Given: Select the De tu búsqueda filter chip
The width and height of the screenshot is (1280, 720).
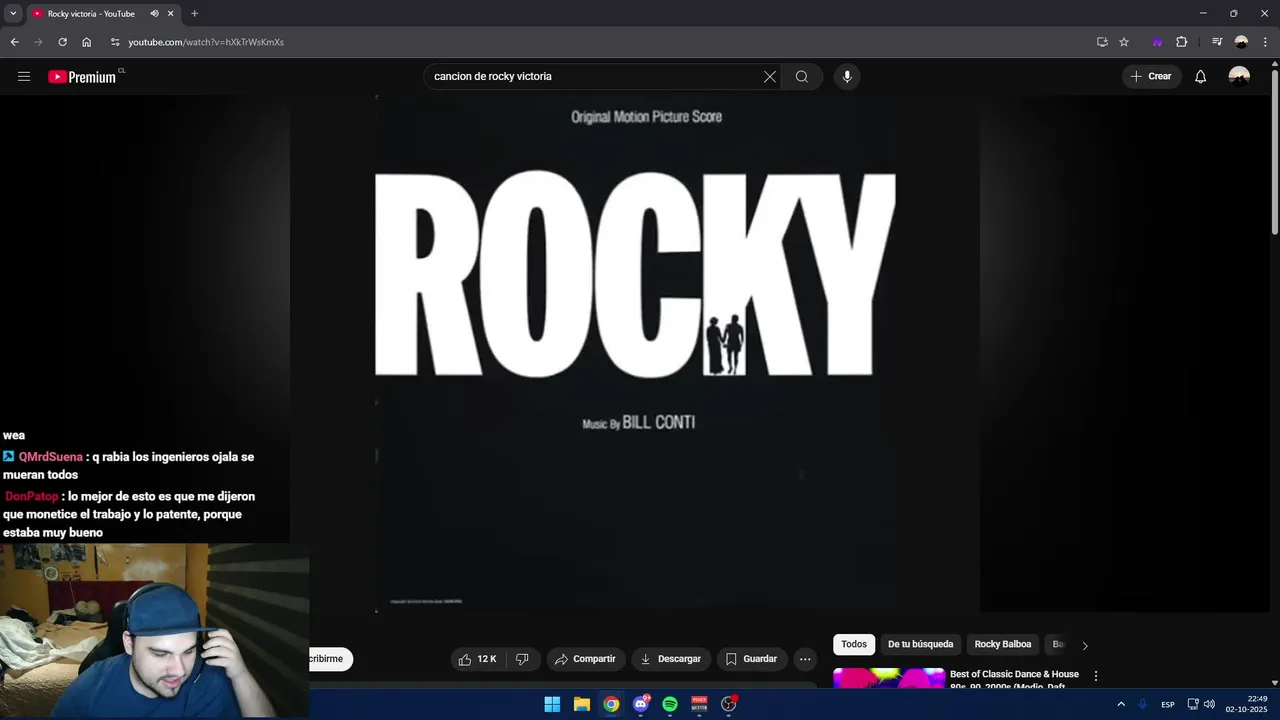Looking at the screenshot, I should click(921, 645).
